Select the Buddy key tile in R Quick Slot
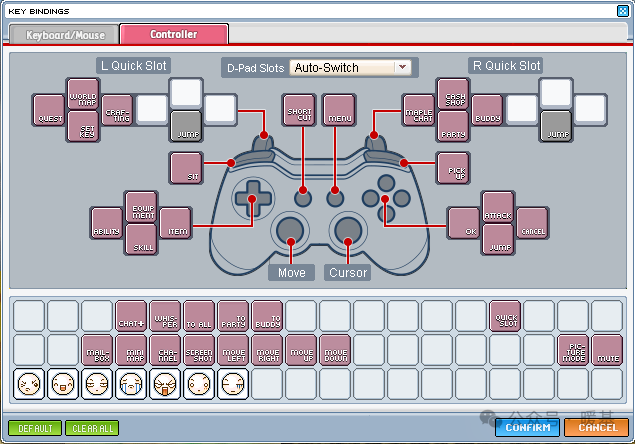The image size is (635, 444). [487, 110]
